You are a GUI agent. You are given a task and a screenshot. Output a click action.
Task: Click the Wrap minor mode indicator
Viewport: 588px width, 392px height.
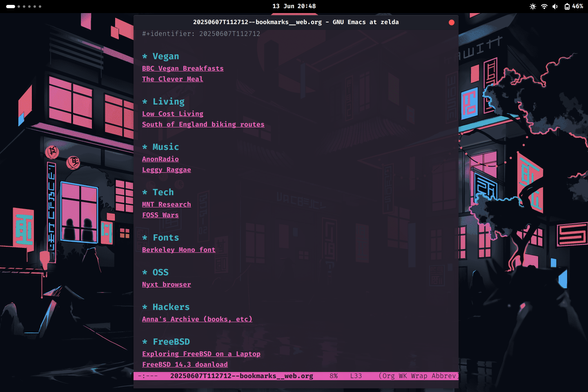419,376
